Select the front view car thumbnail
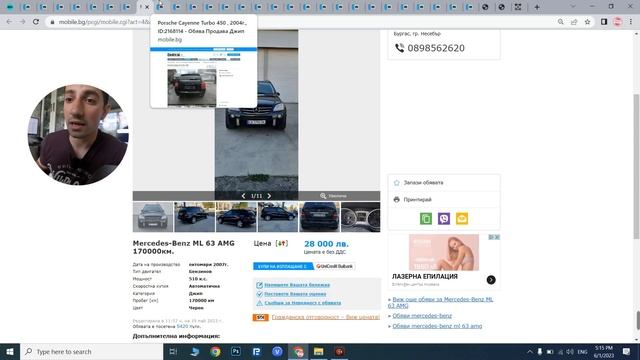The width and height of the screenshot is (640, 360). point(153,217)
